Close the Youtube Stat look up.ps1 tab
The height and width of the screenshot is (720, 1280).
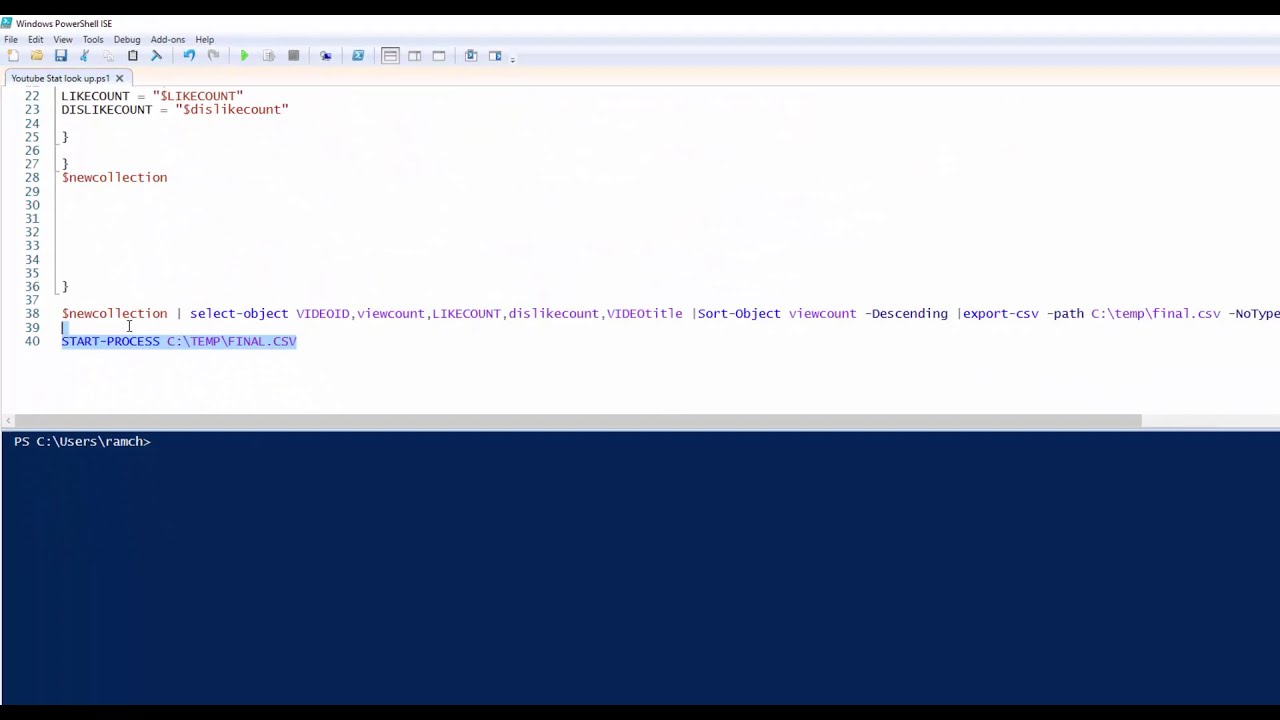click(x=119, y=78)
